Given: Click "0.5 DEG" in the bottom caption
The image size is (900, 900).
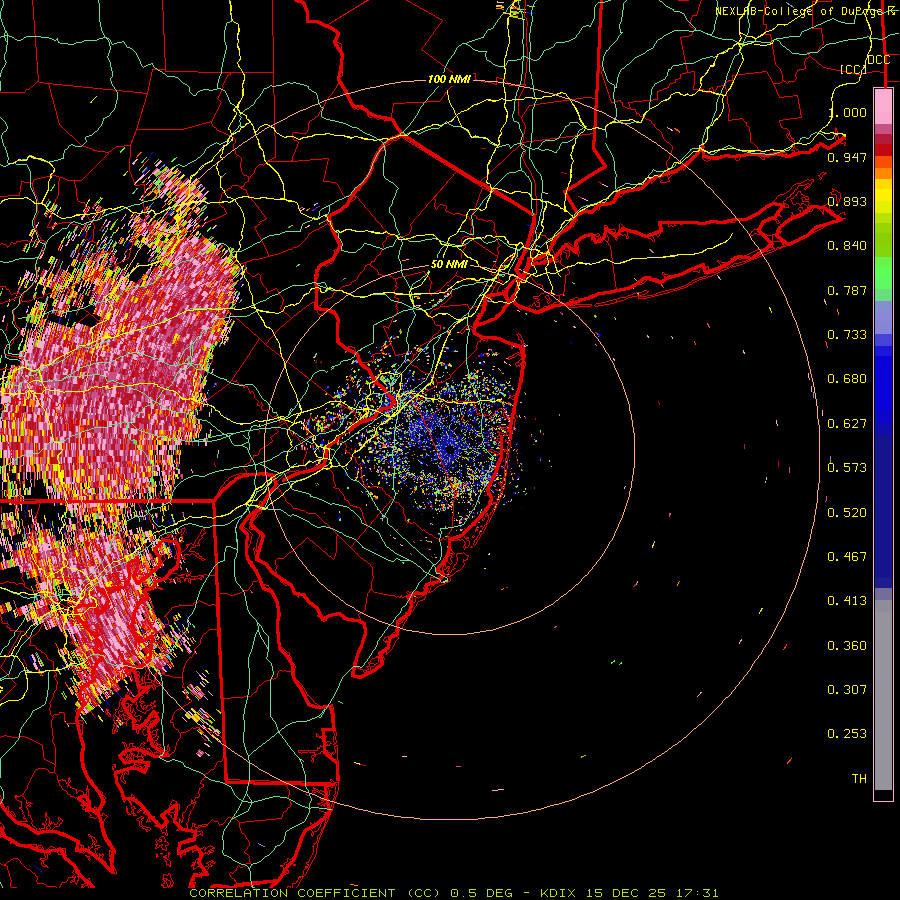Looking at the screenshot, I should 483,893.
